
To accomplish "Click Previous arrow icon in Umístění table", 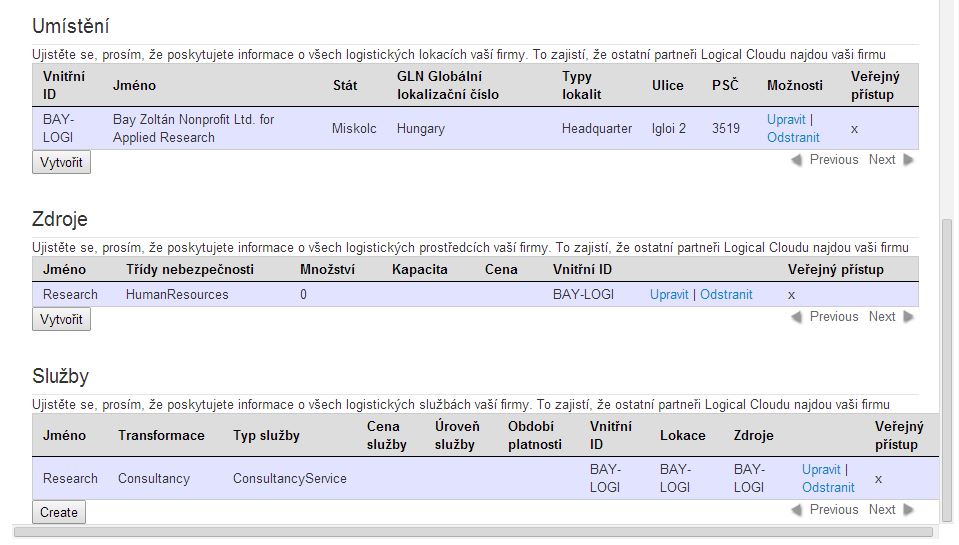I will click(796, 160).
